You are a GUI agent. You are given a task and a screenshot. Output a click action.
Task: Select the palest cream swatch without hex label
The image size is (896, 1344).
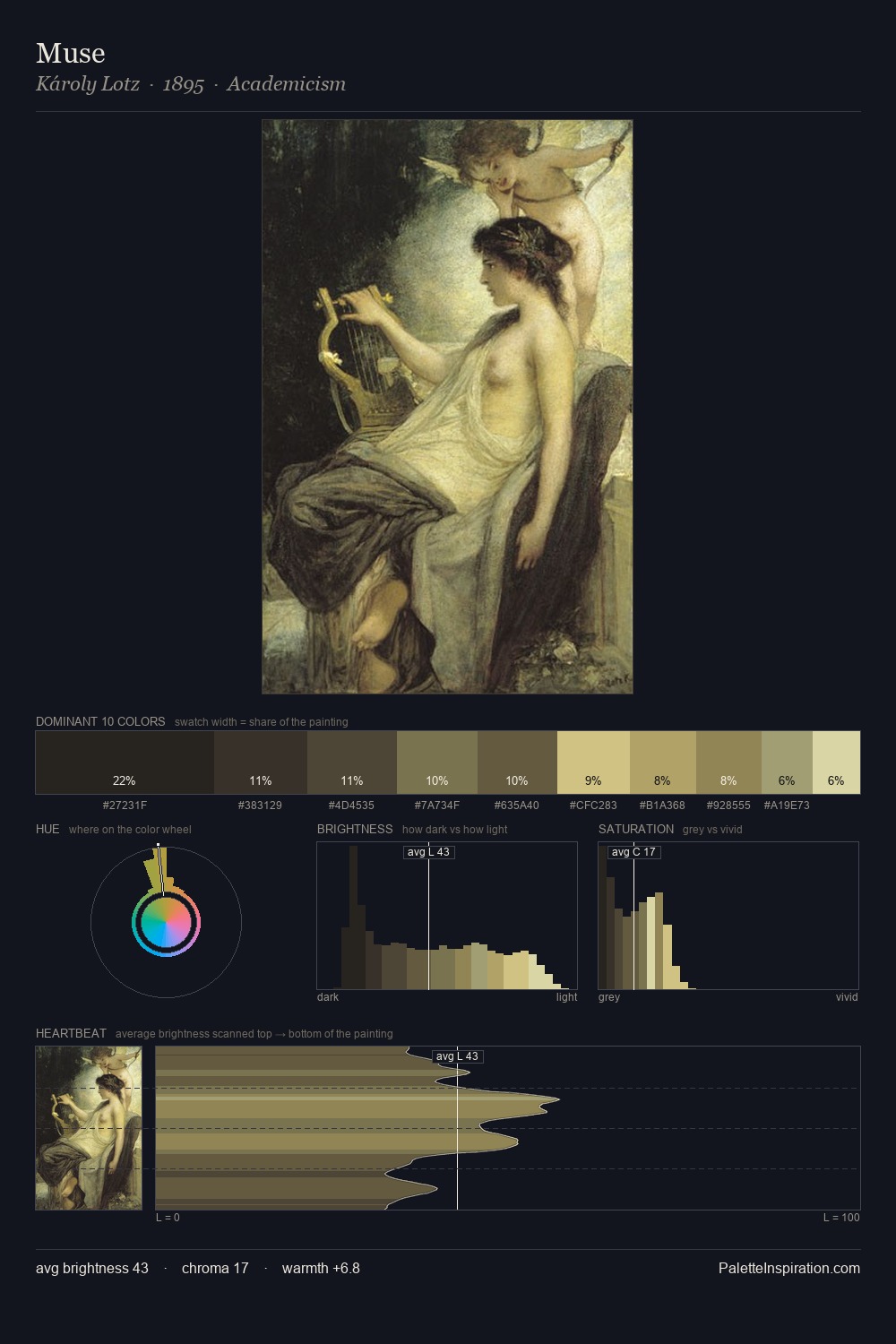(x=836, y=762)
